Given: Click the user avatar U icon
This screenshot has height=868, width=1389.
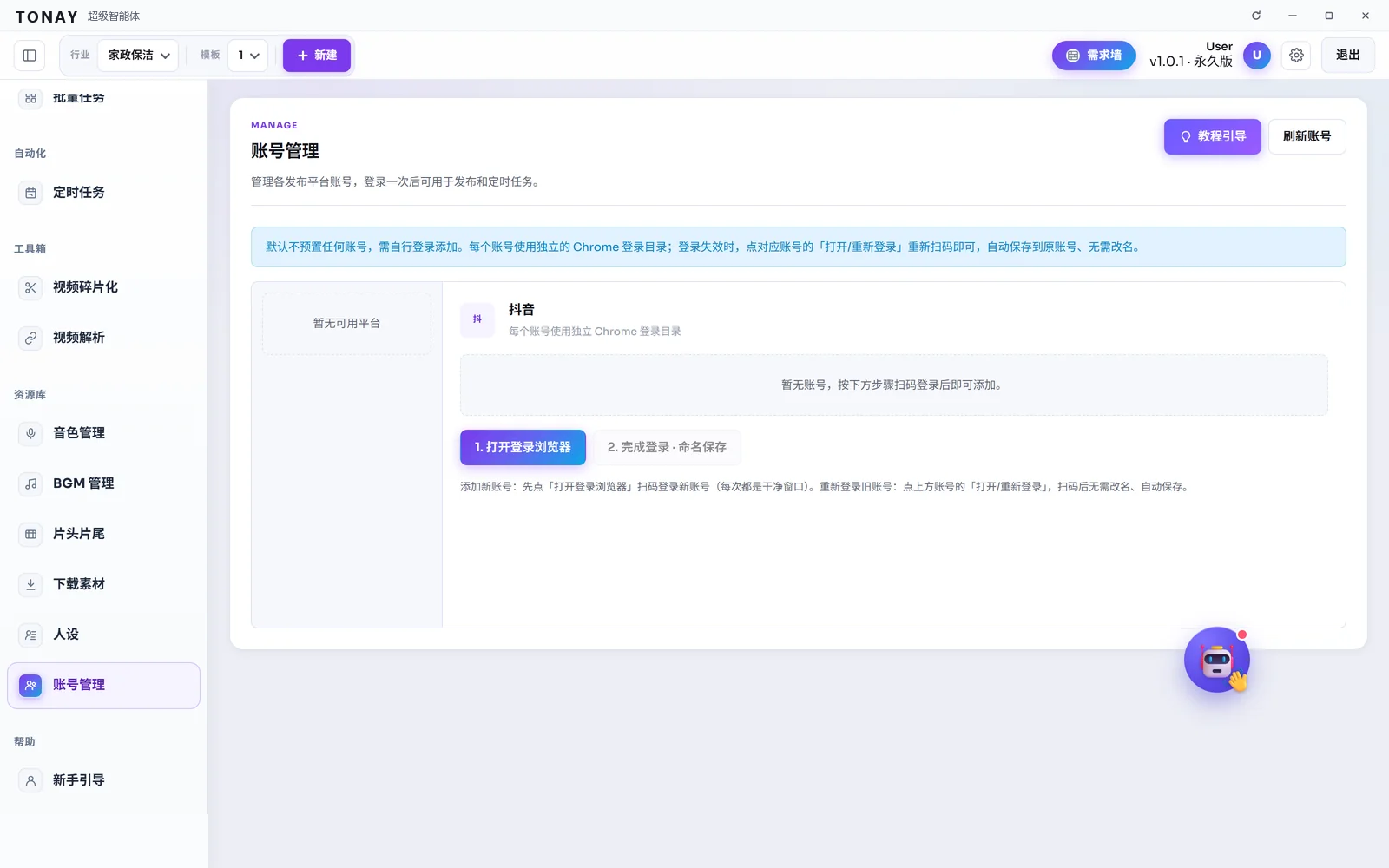Looking at the screenshot, I should (x=1256, y=56).
